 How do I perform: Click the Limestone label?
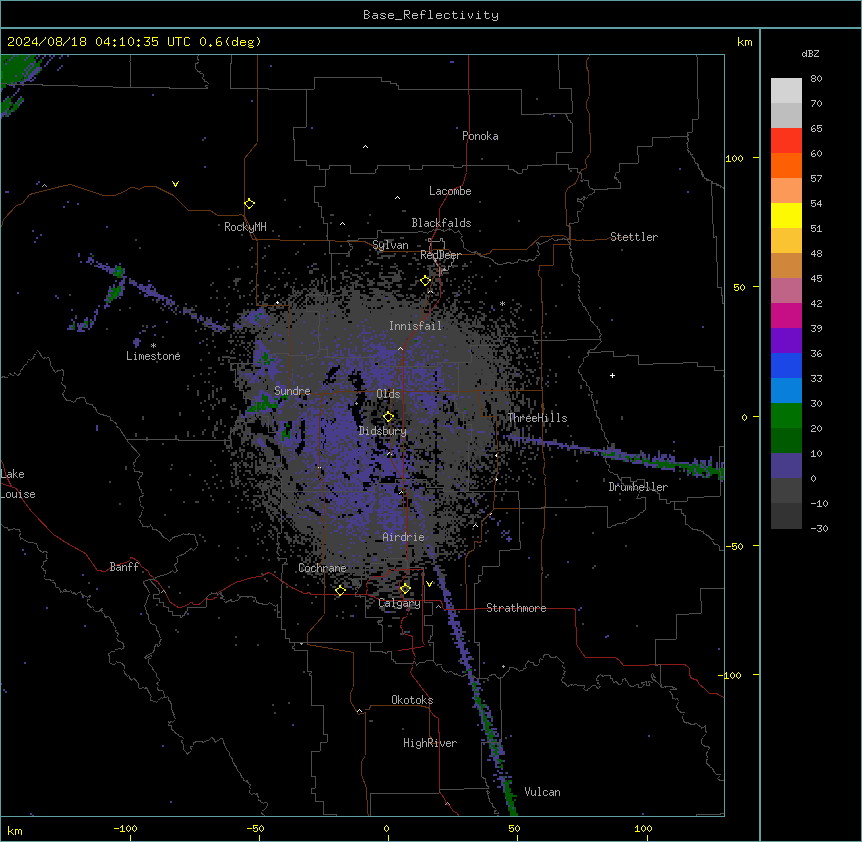click(153, 356)
